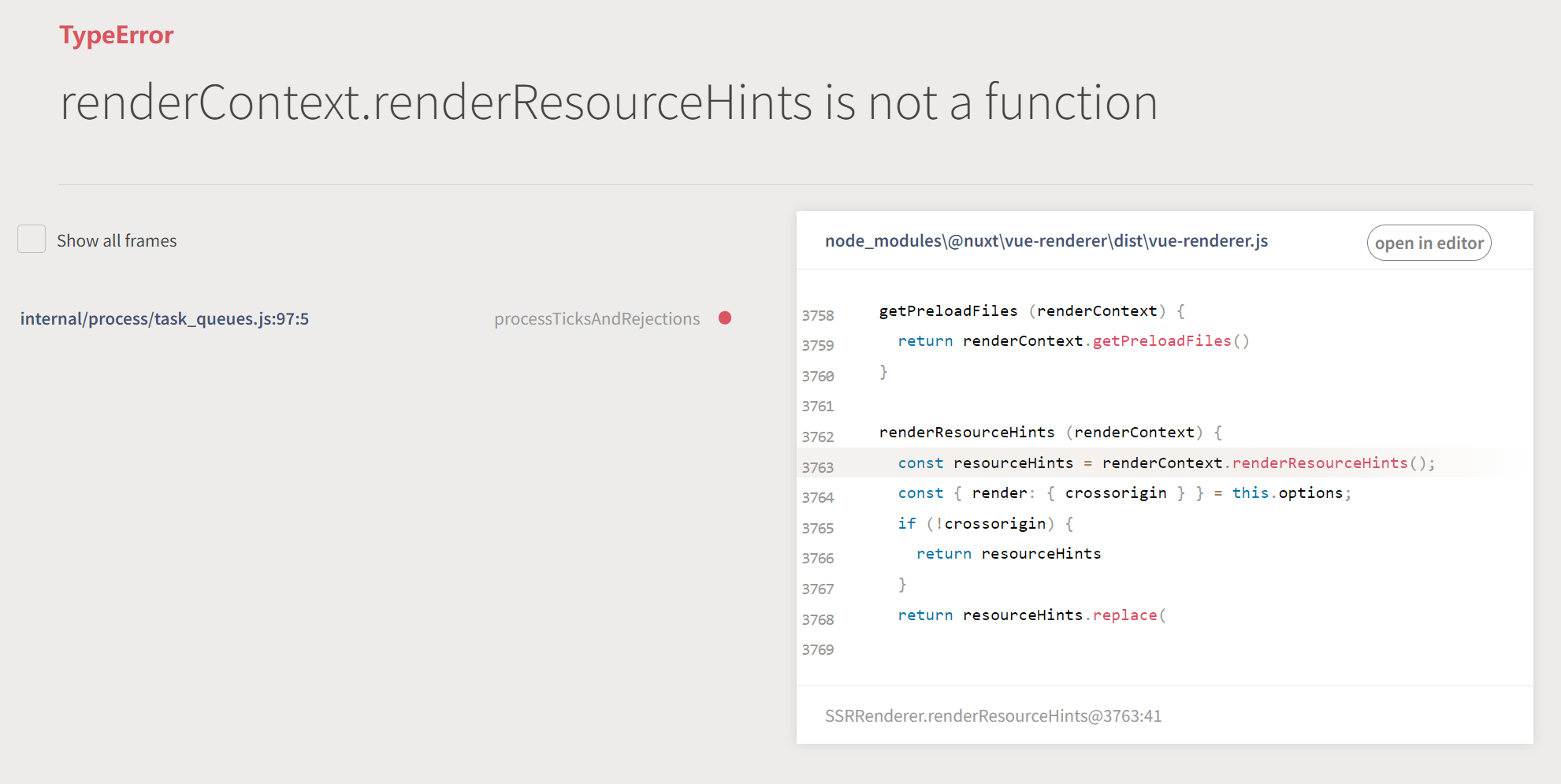Select the internal/process/task_queues.js:97:5 frame
Screen dimensions: 1561x784
pyautogui.click(x=165, y=318)
